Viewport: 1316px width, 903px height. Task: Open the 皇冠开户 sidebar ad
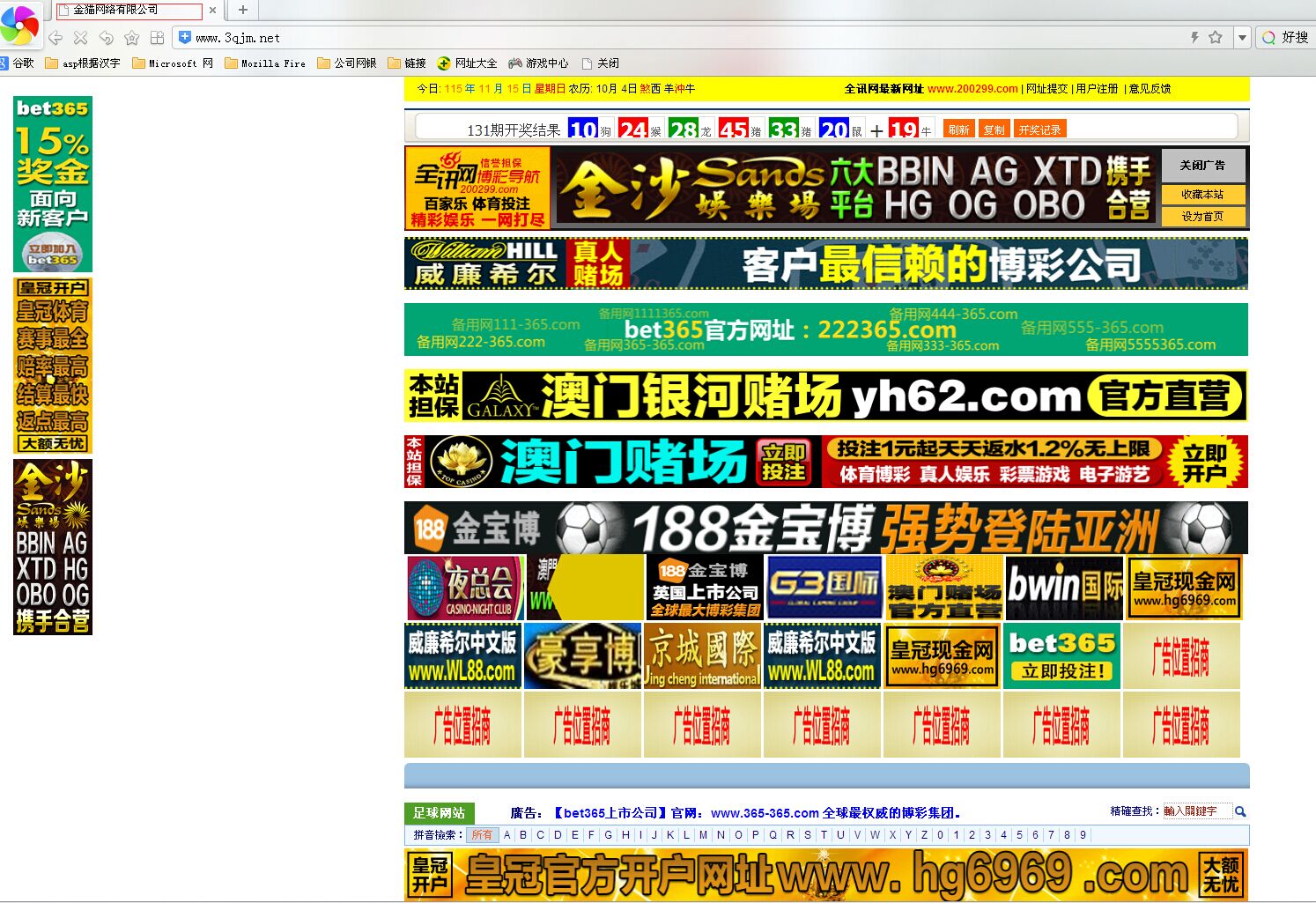(x=53, y=366)
